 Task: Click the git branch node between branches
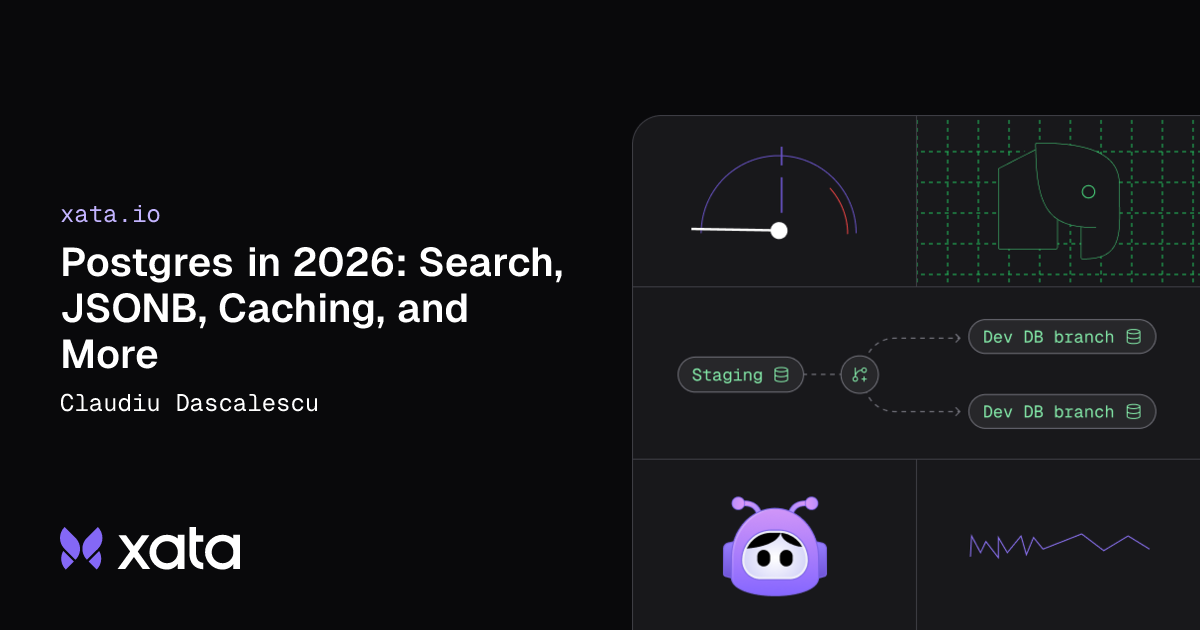(x=858, y=374)
